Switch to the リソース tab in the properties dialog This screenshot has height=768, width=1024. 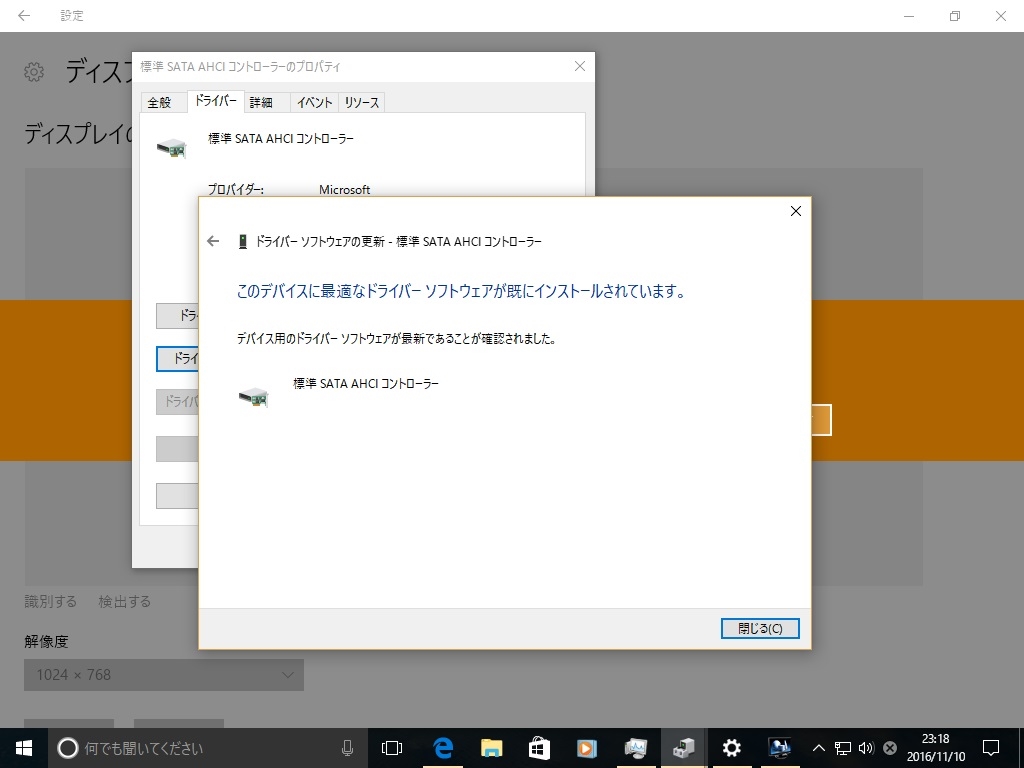[362, 103]
